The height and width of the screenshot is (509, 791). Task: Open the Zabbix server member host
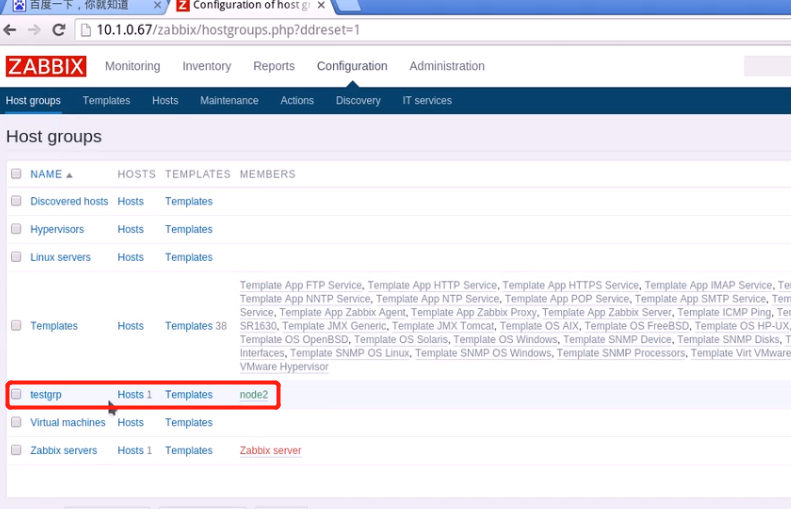pyautogui.click(x=270, y=450)
